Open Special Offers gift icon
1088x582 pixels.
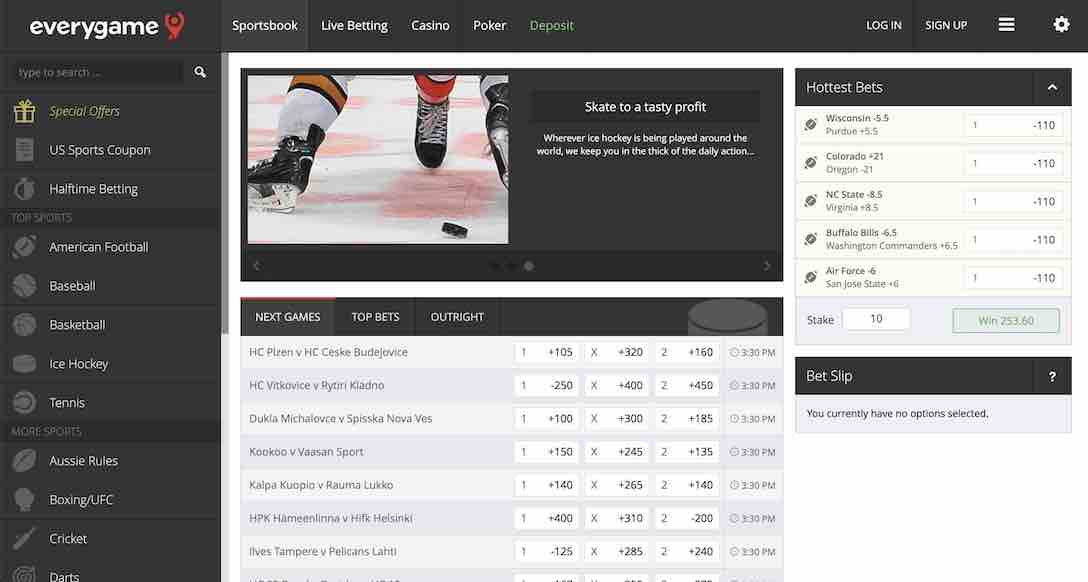(24, 111)
